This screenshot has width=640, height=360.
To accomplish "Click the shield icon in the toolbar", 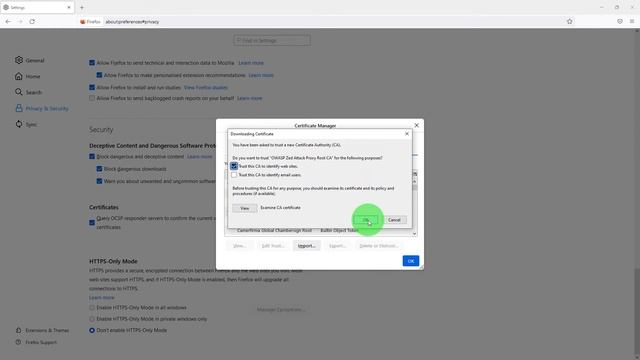I will (x=620, y=21).
